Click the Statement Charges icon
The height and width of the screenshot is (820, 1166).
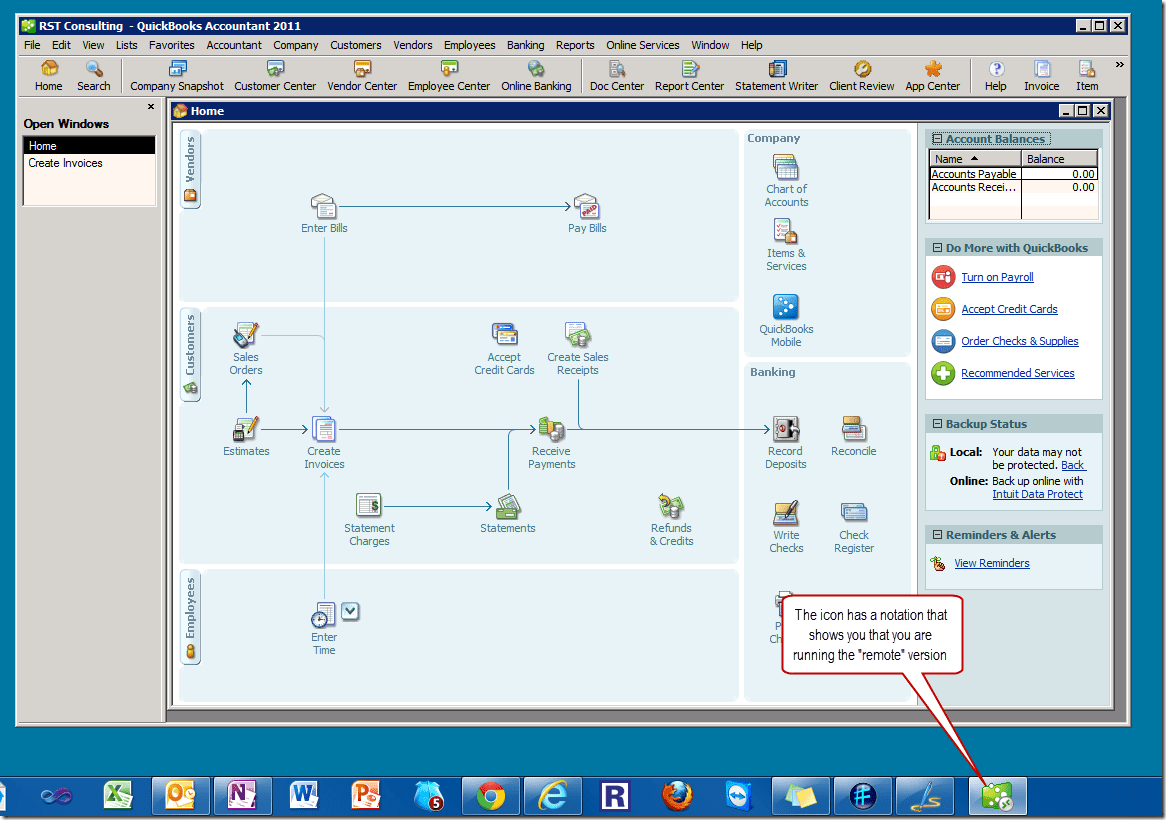(369, 506)
